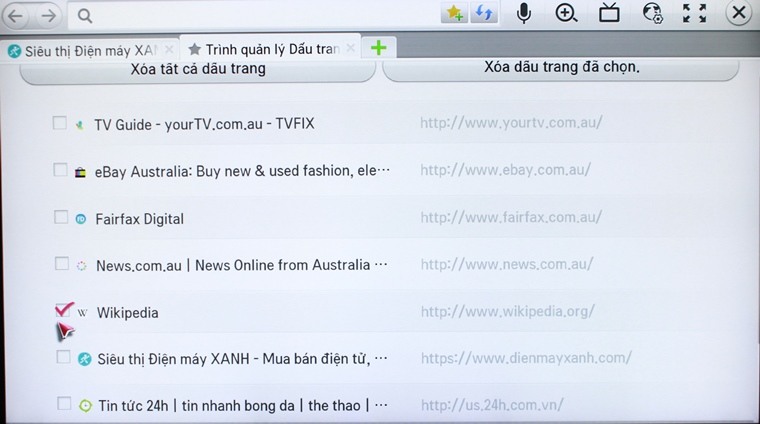Activate voice search microphone icon
The image size is (760, 424).
[x=523, y=14]
